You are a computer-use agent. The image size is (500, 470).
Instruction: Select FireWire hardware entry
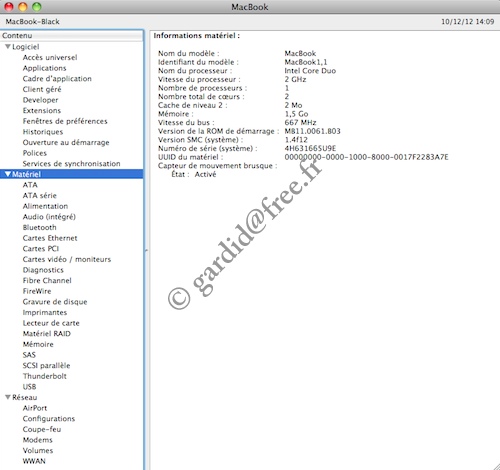point(37,291)
